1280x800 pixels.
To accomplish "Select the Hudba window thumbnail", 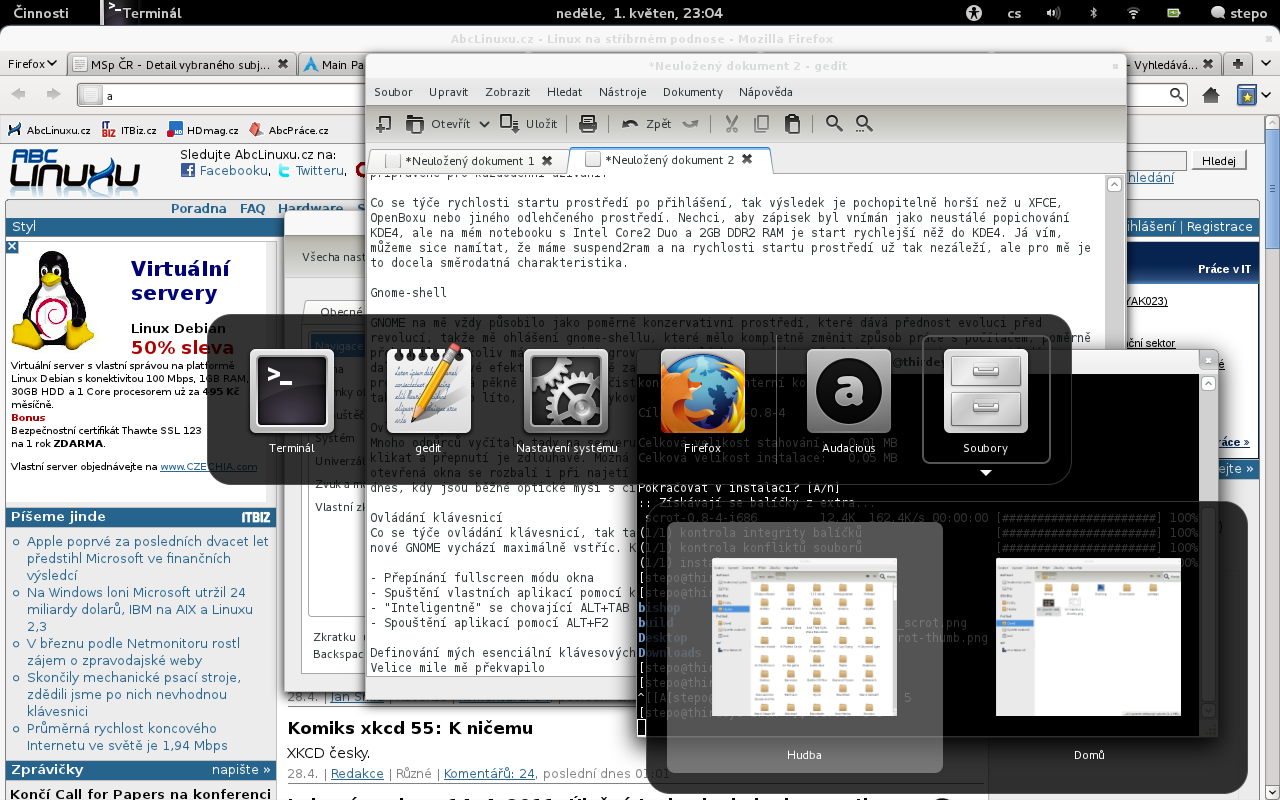I will coord(804,647).
